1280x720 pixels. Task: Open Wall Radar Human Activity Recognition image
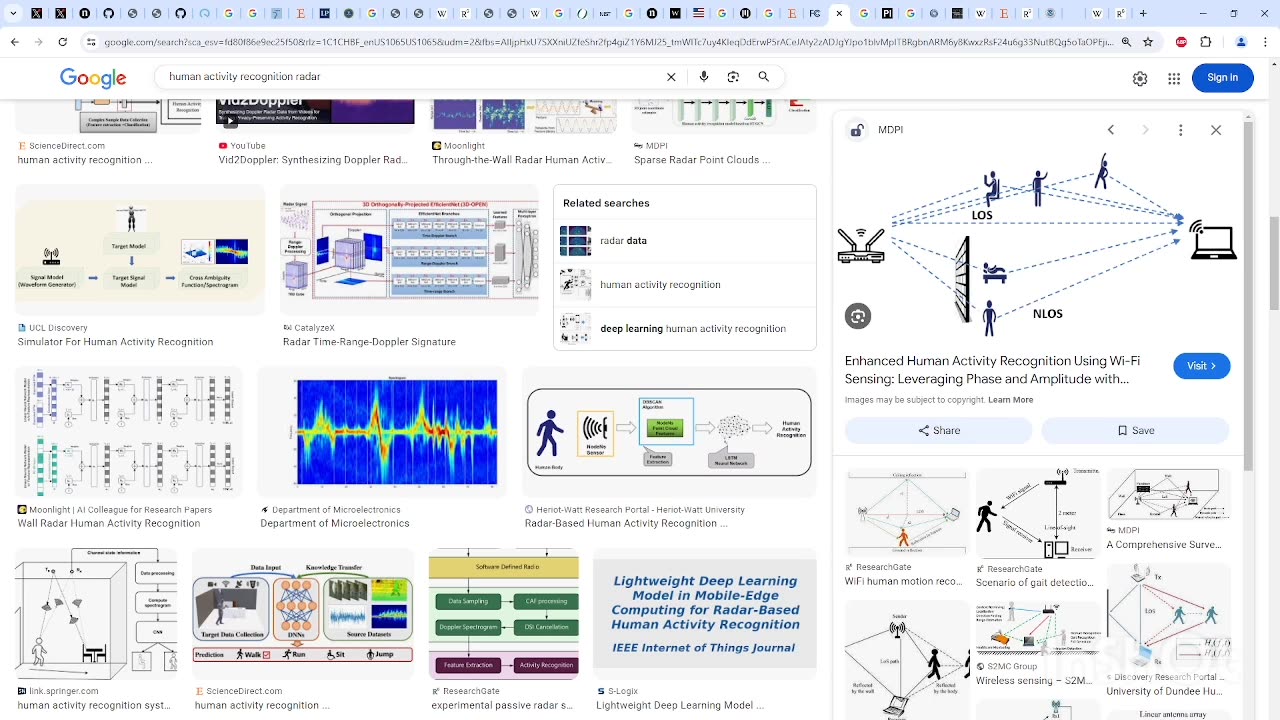point(129,432)
